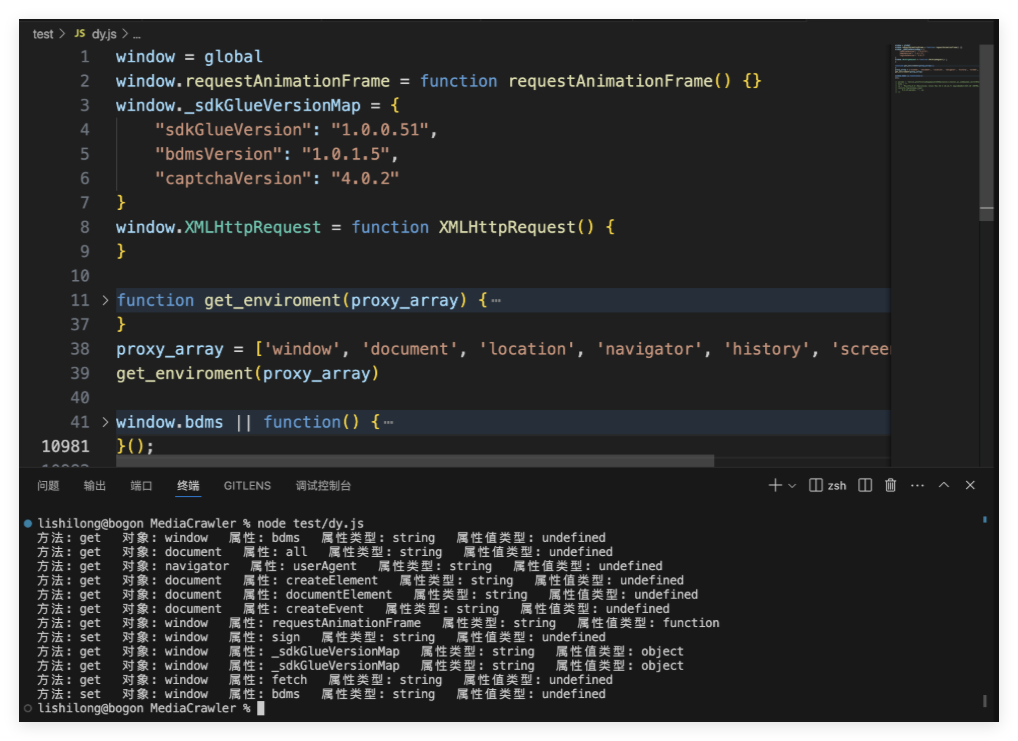The height and width of the screenshot is (741, 1018).
Task: Click terminal row with 属性: fetch
Action: pyautogui.click(x=325, y=680)
